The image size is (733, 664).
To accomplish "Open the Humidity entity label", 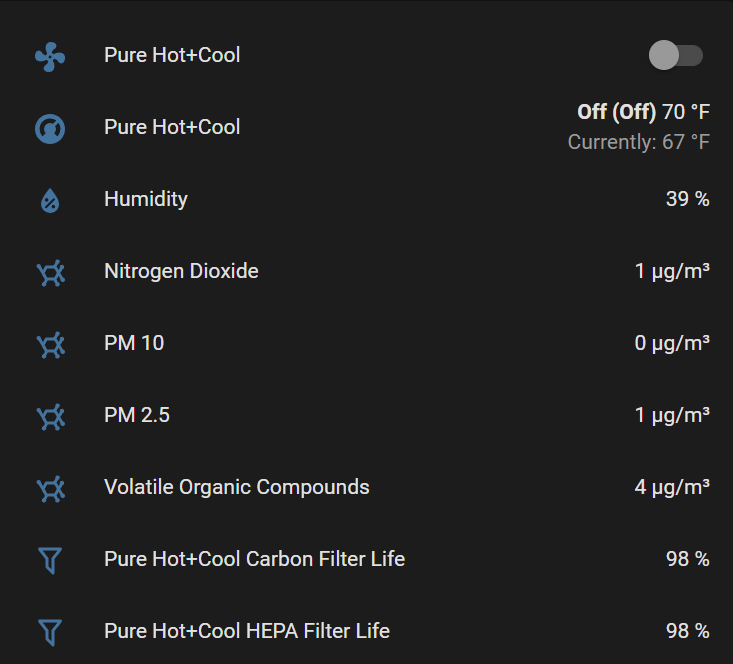I will (146, 200).
